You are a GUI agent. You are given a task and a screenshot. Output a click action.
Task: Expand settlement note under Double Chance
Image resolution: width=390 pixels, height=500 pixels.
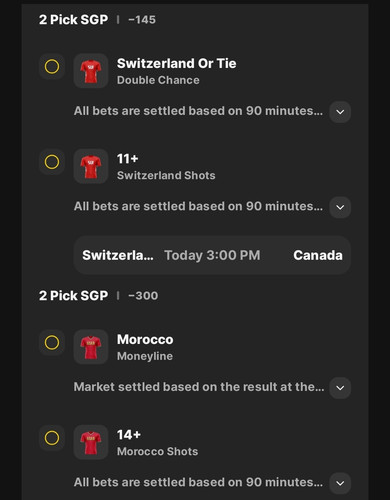pos(340,112)
